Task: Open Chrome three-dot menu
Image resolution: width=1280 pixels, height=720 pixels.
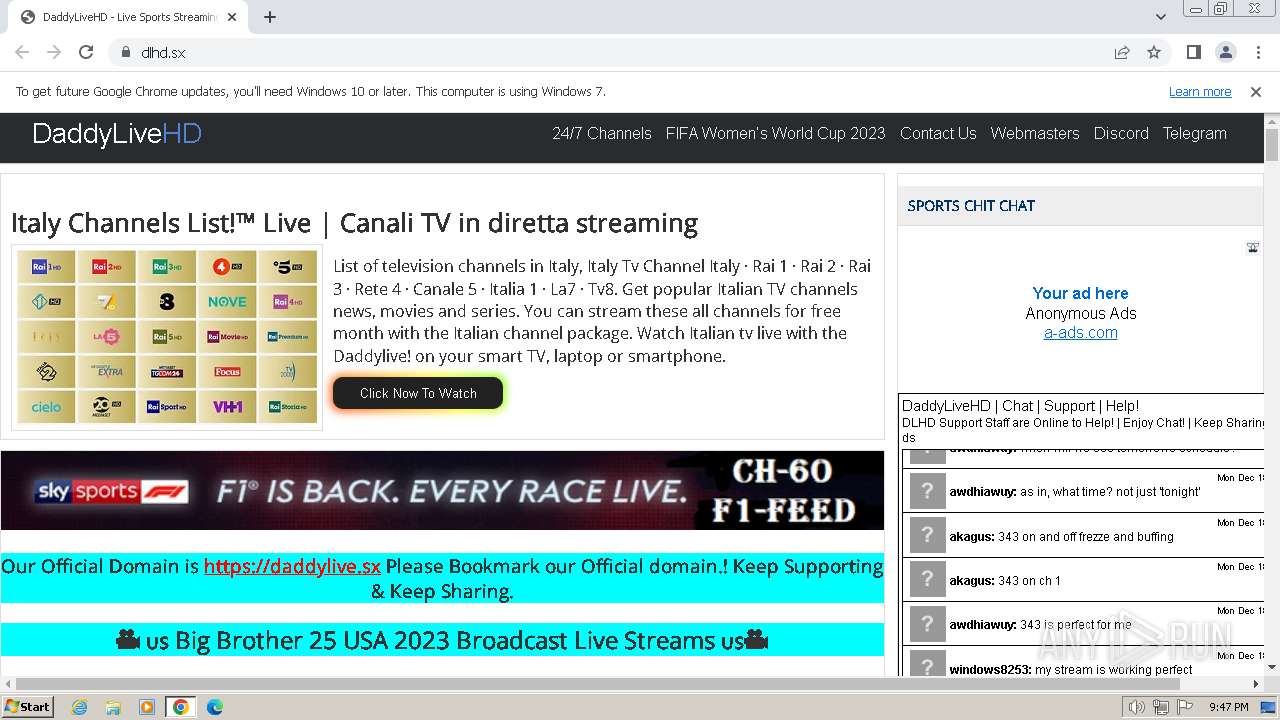Action: click(x=1257, y=52)
